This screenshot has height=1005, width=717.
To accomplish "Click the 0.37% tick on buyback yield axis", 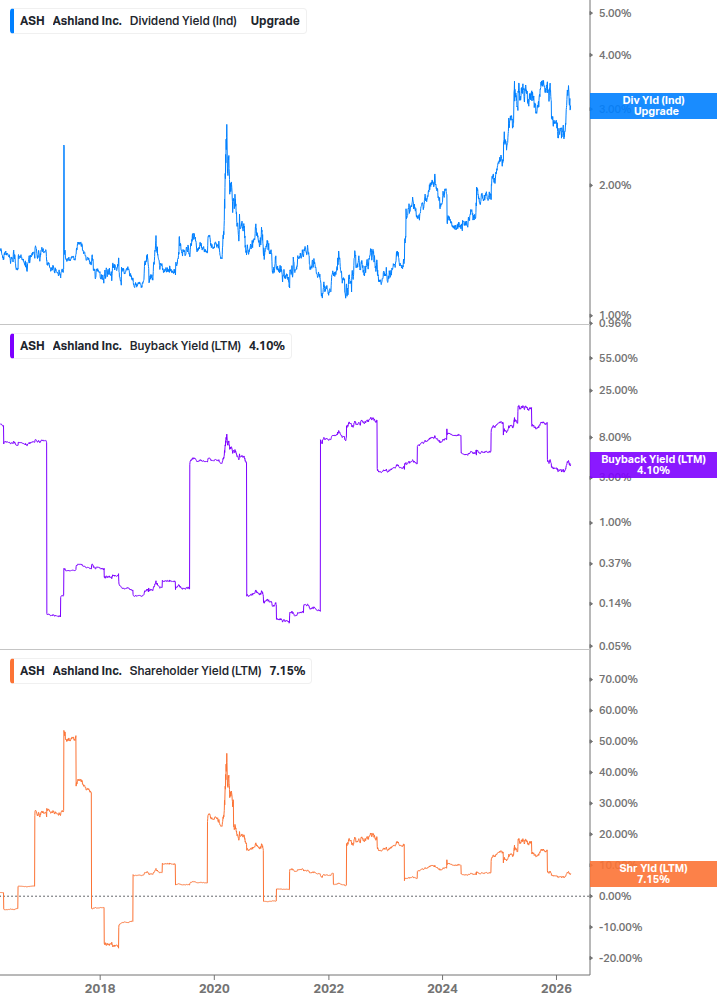I will [x=615, y=563].
